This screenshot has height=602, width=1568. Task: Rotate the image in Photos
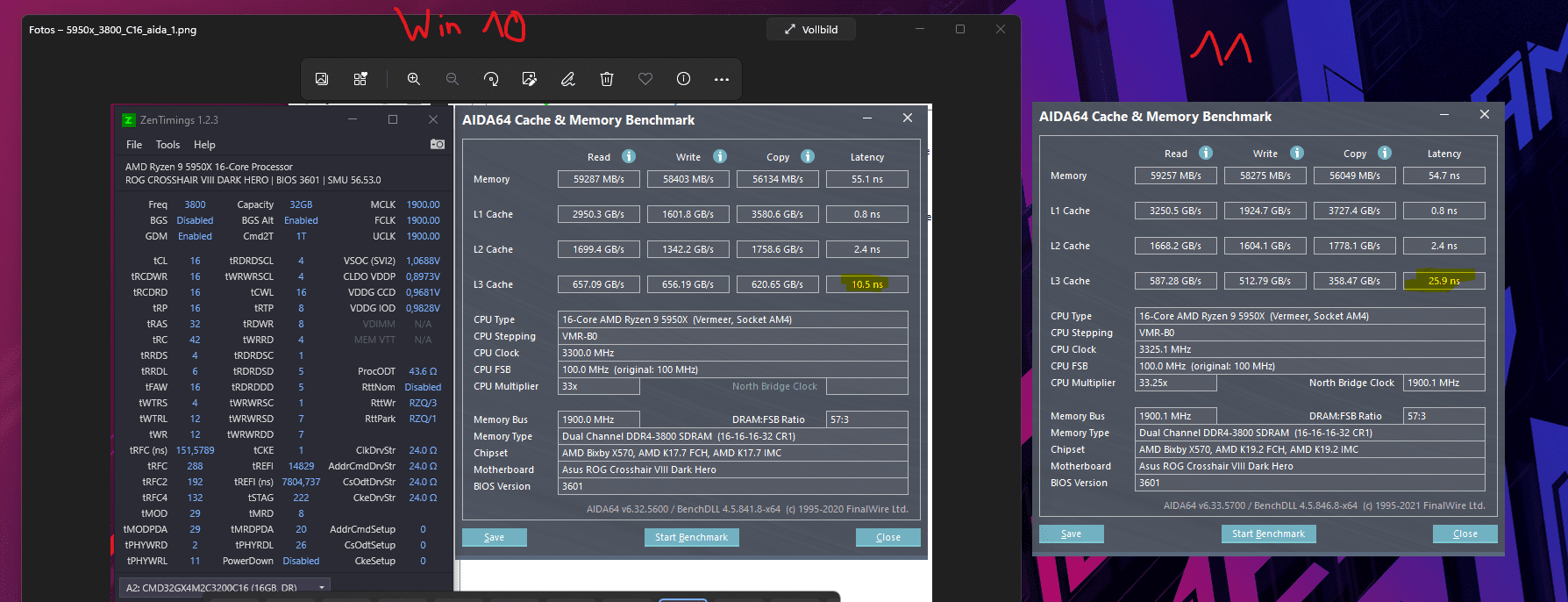[x=491, y=79]
